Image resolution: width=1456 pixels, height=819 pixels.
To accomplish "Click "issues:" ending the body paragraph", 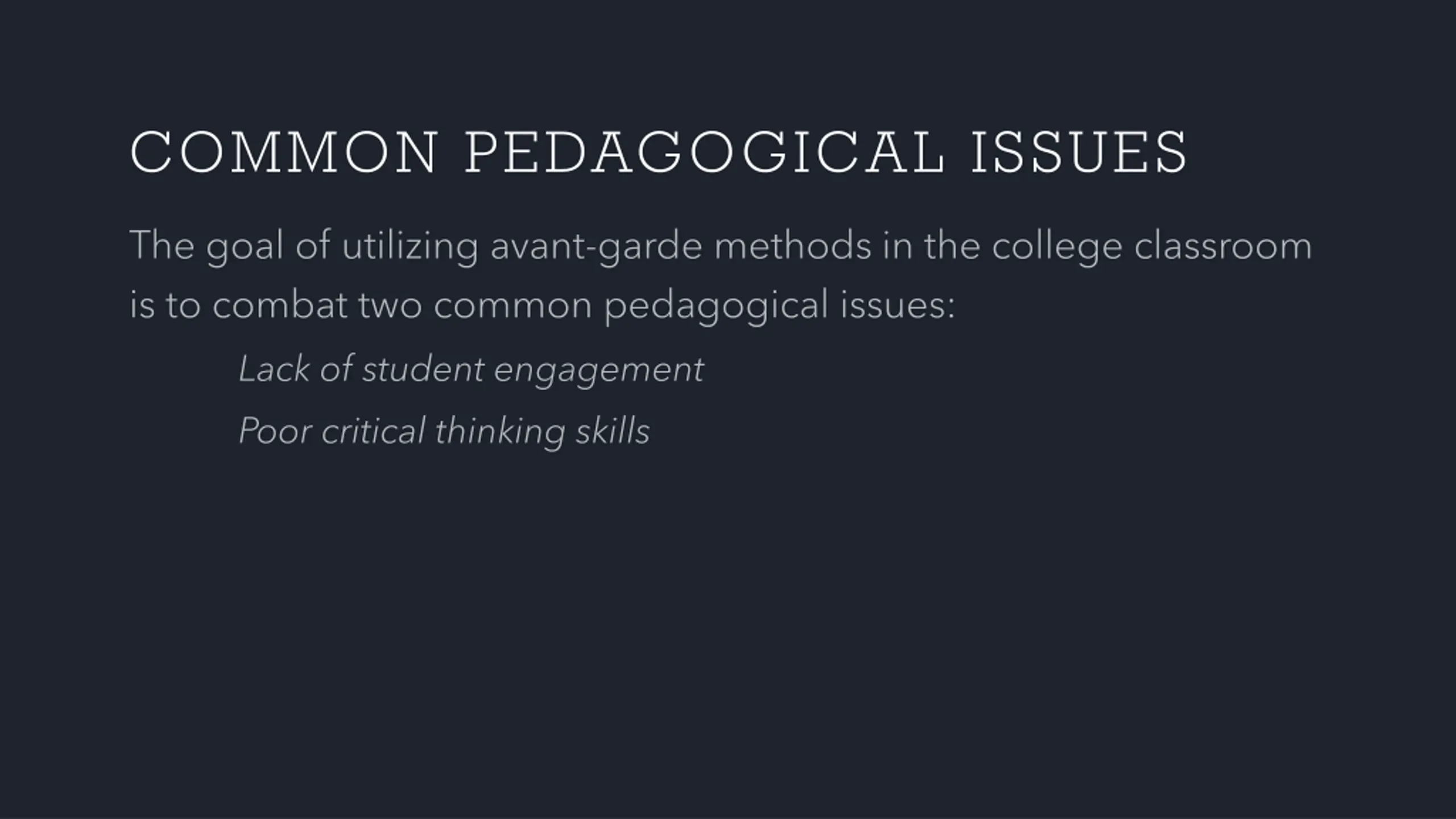I will (x=898, y=305).
